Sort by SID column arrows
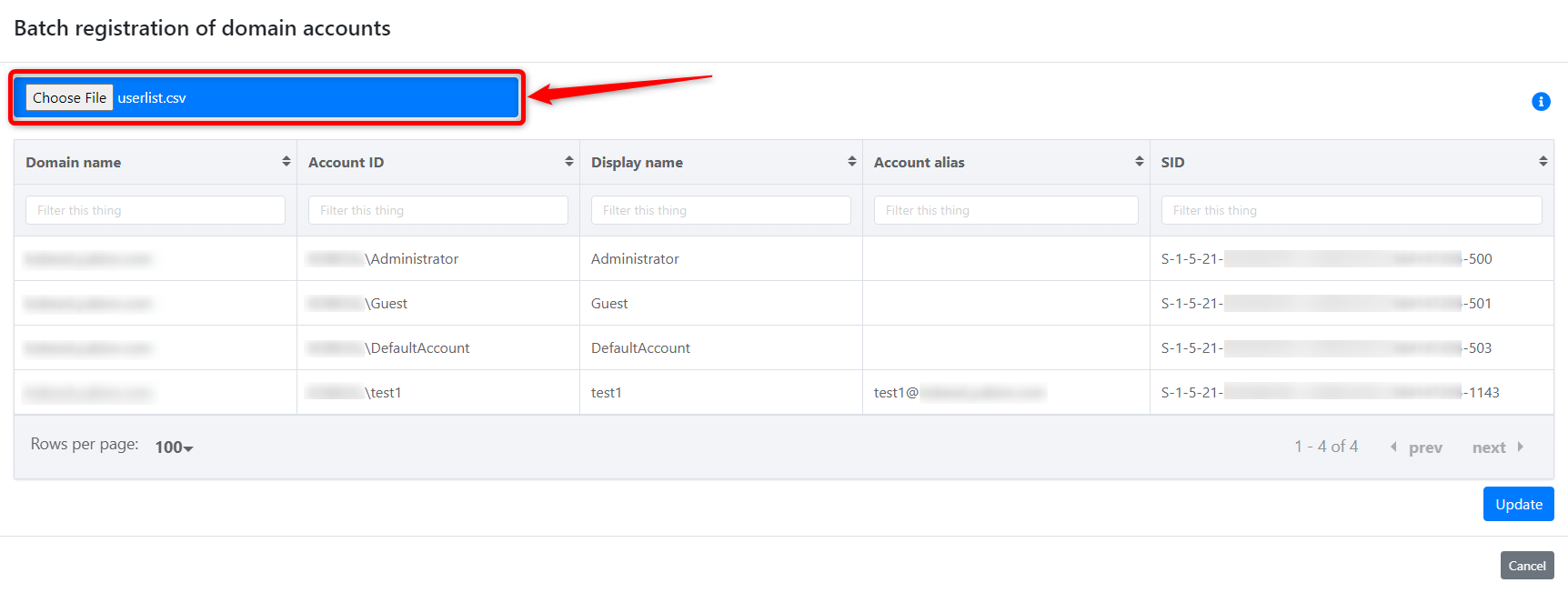1568x593 pixels. tap(1543, 162)
